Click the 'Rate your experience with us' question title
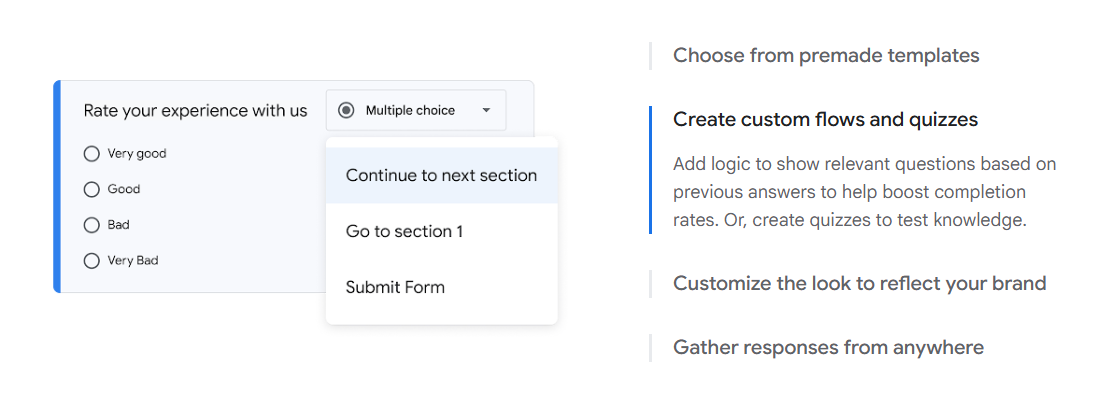The image size is (1096, 397). 195,110
